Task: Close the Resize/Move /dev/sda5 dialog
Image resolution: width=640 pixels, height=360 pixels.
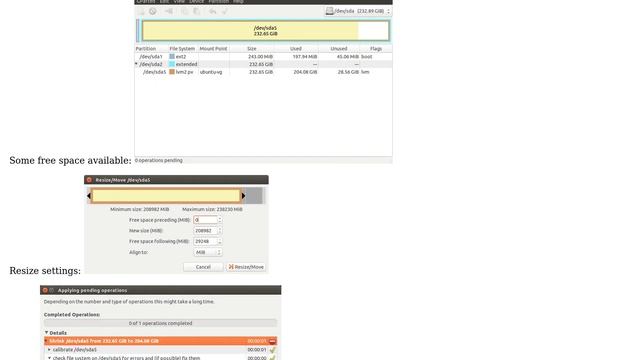Action: coord(89,180)
